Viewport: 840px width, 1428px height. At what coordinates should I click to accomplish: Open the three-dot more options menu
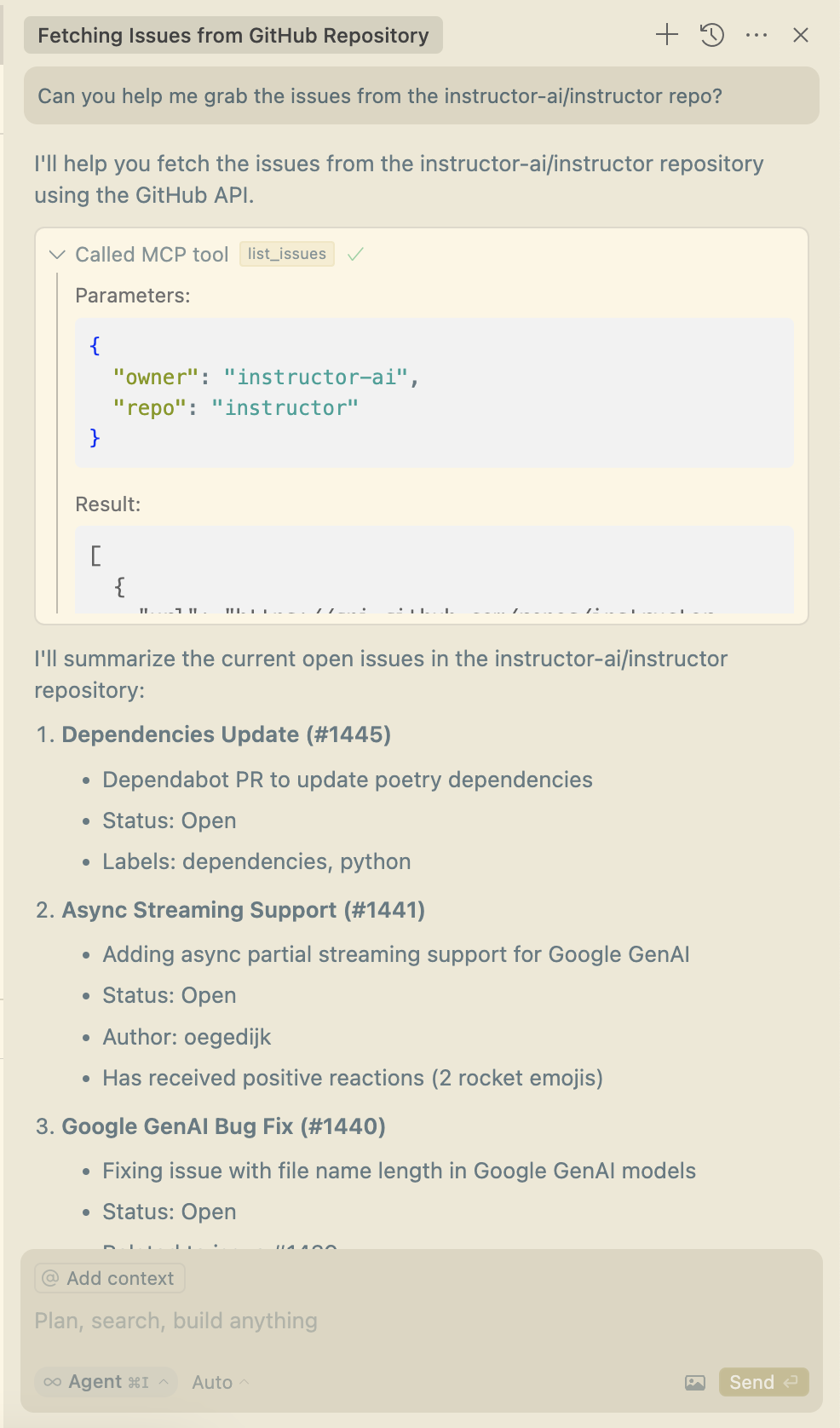point(756,35)
